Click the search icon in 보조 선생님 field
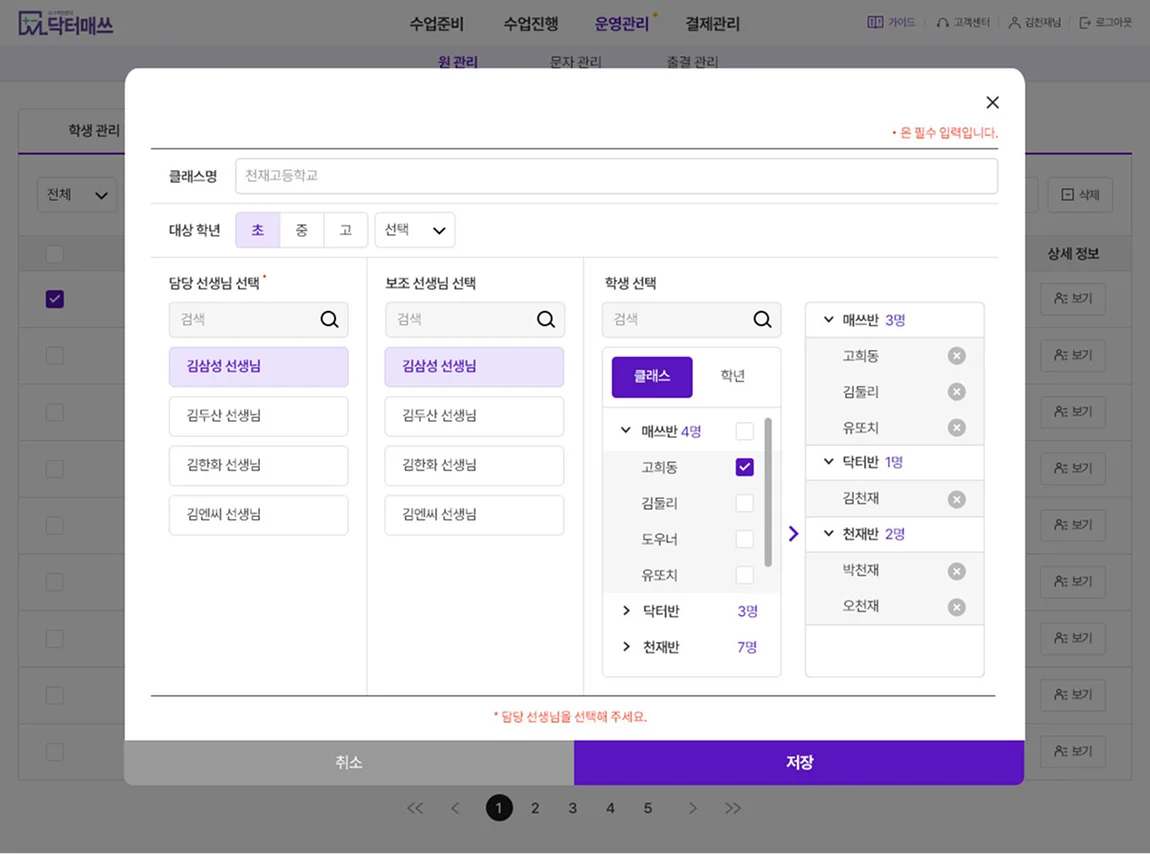The width and height of the screenshot is (1150, 854). 546,319
